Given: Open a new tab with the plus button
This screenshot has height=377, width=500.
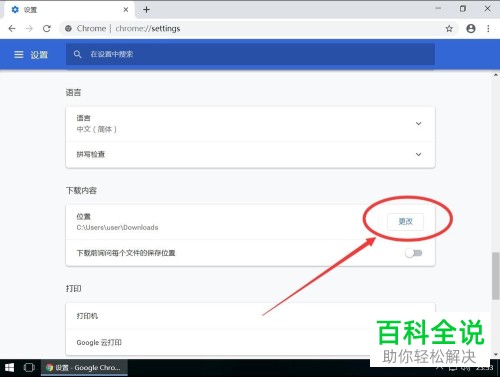Looking at the screenshot, I should pyautogui.click(x=146, y=10).
